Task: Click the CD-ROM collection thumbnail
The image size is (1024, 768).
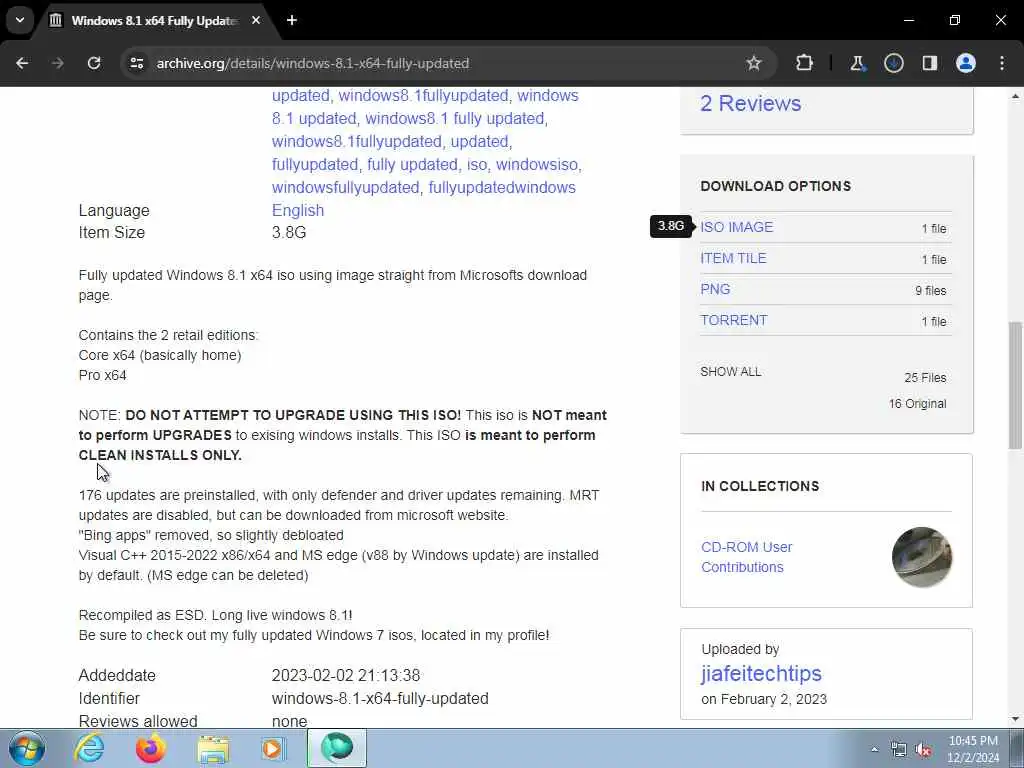Action: pyautogui.click(x=921, y=557)
